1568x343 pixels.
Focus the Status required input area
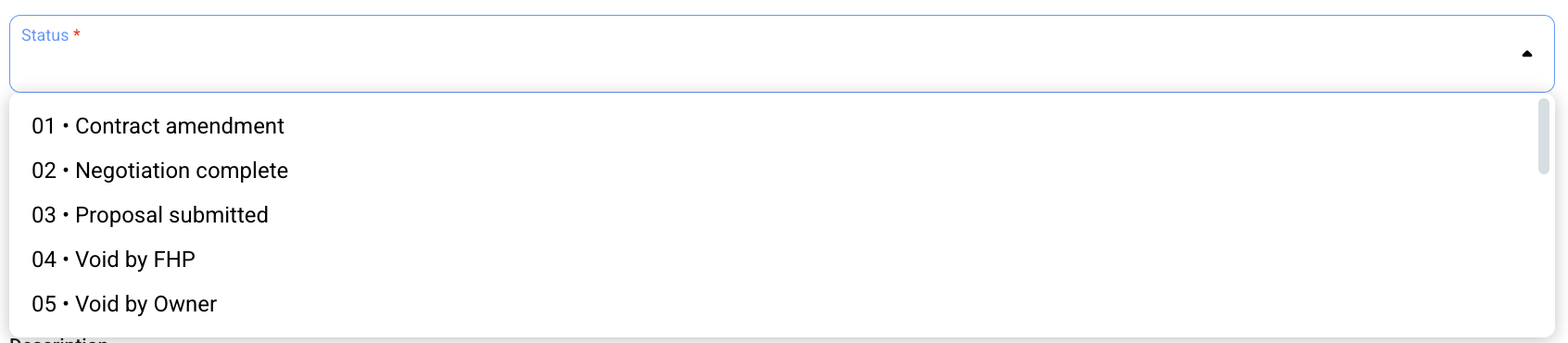click(x=781, y=54)
